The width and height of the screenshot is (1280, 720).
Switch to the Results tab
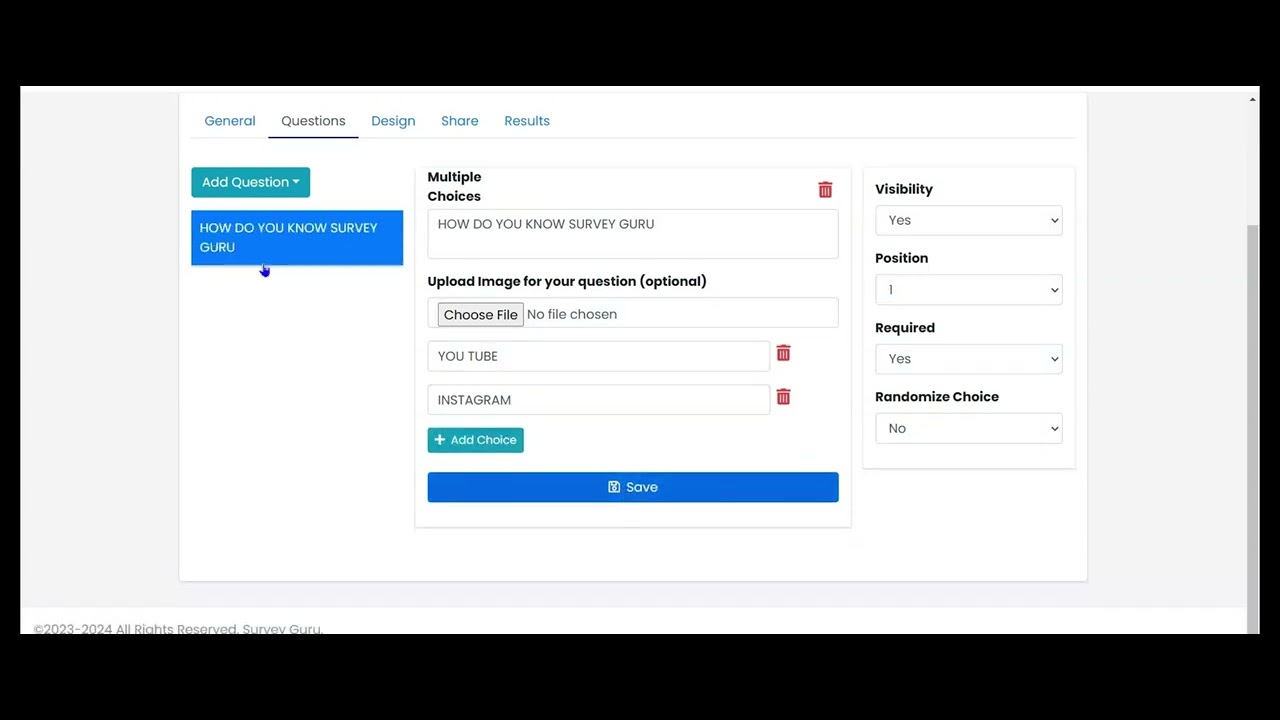click(x=527, y=121)
